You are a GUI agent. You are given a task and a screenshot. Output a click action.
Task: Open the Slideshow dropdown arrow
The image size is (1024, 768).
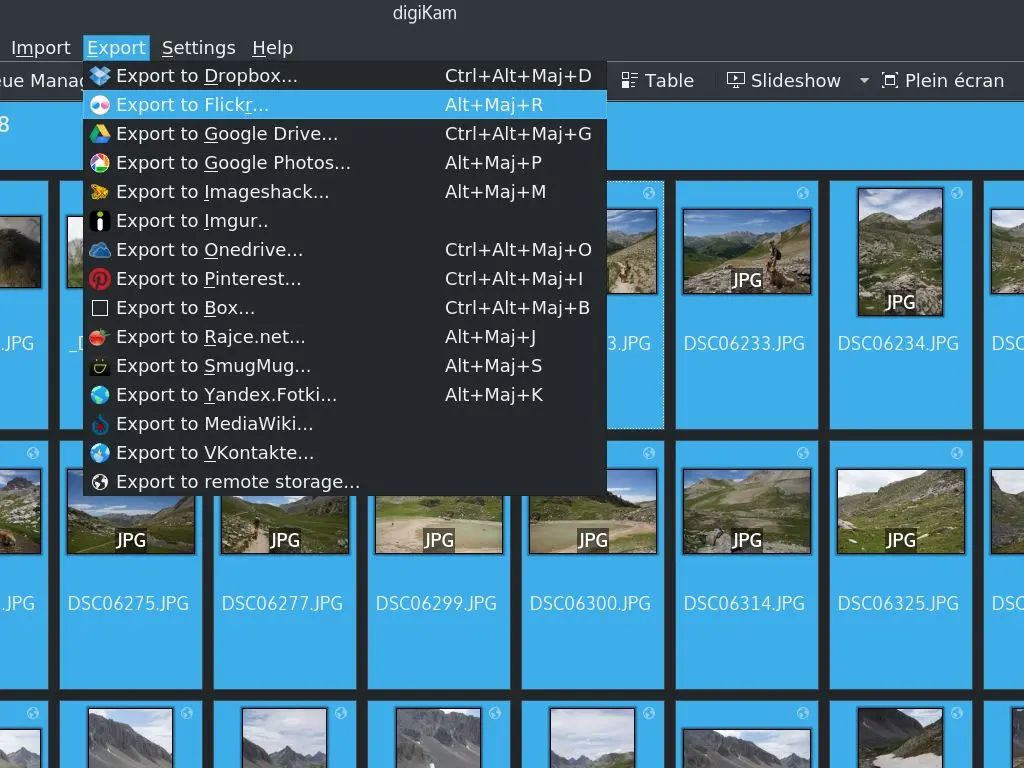point(864,80)
